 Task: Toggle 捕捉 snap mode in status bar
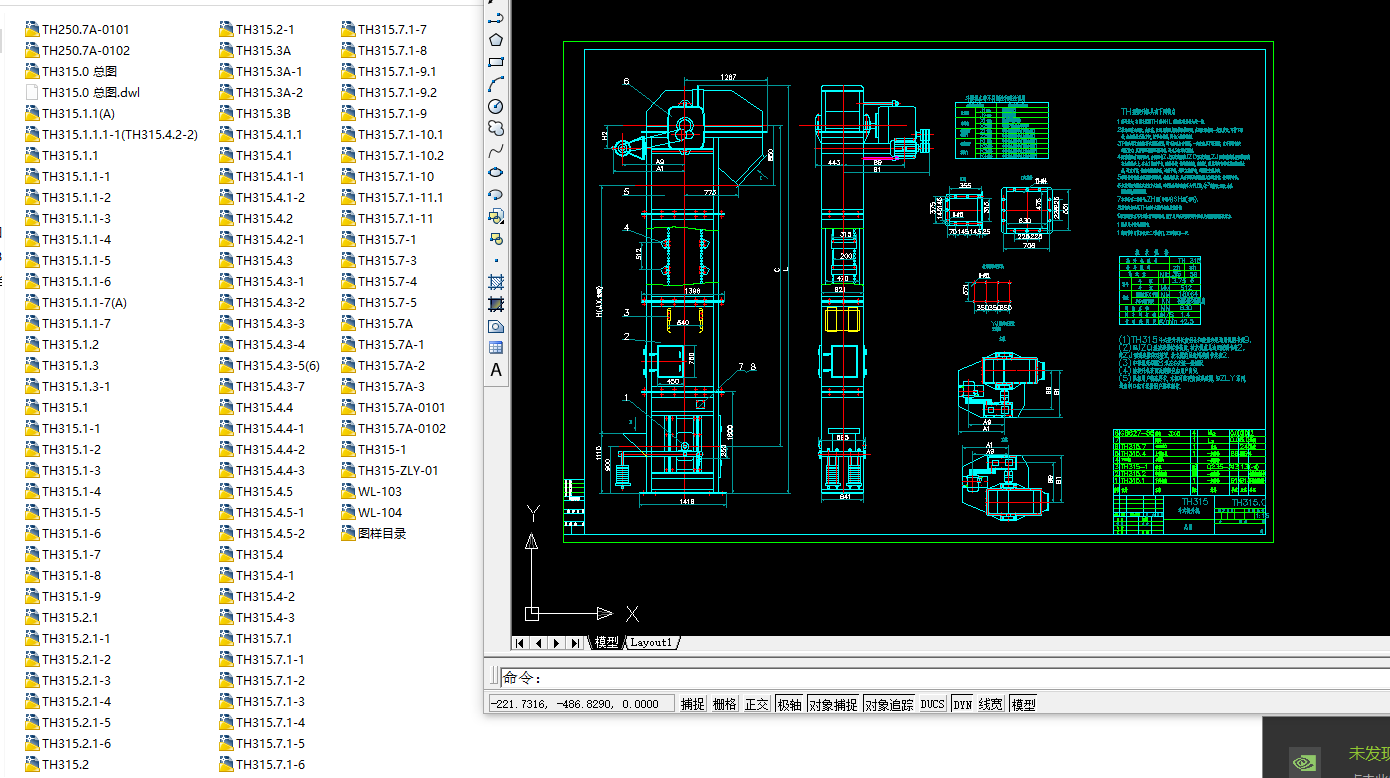pyautogui.click(x=693, y=704)
